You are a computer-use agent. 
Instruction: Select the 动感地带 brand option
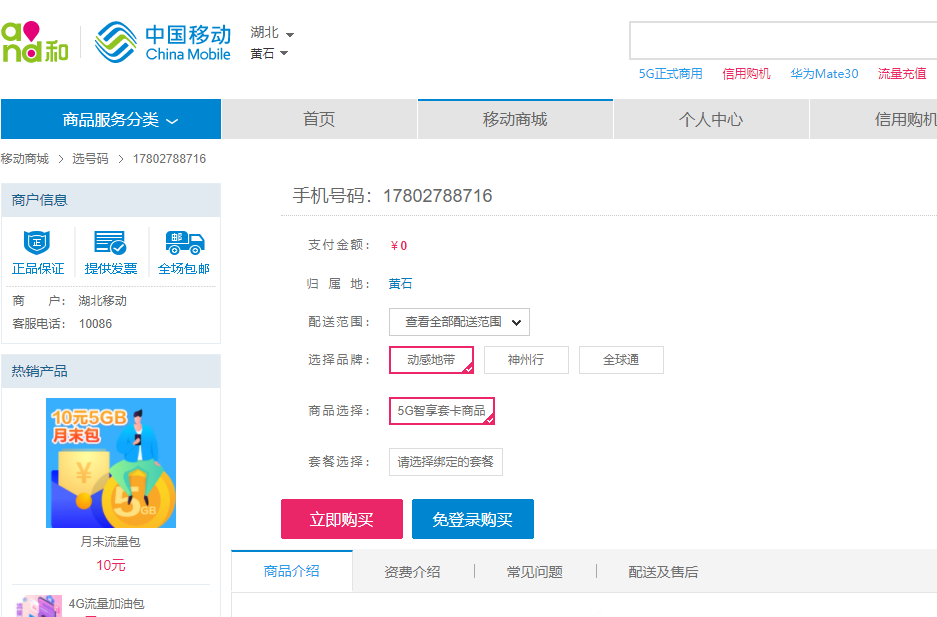431,360
